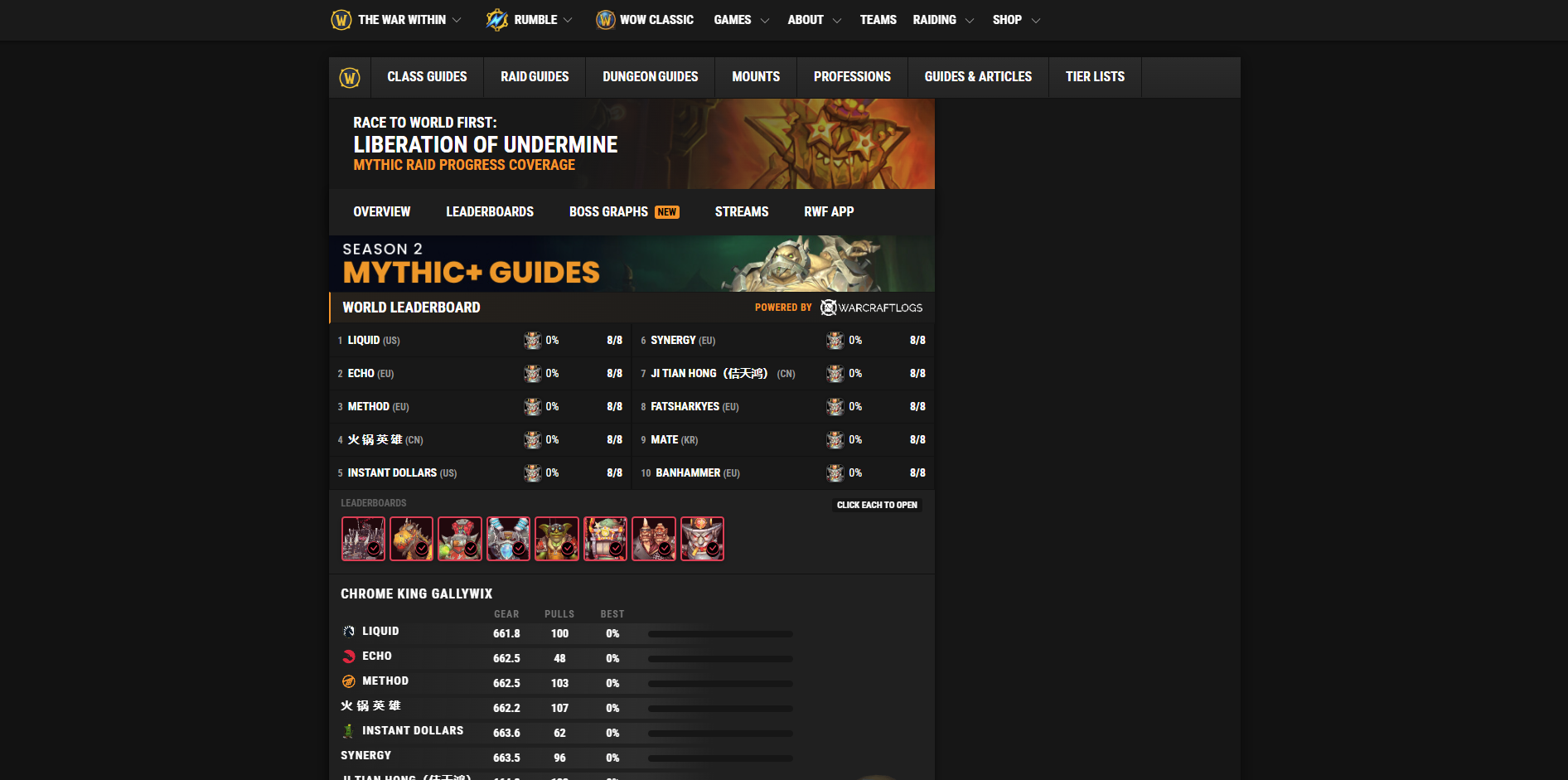The image size is (1568, 780).
Task: Click the boss icon in the Mate row
Action: pyautogui.click(x=835, y=440)
